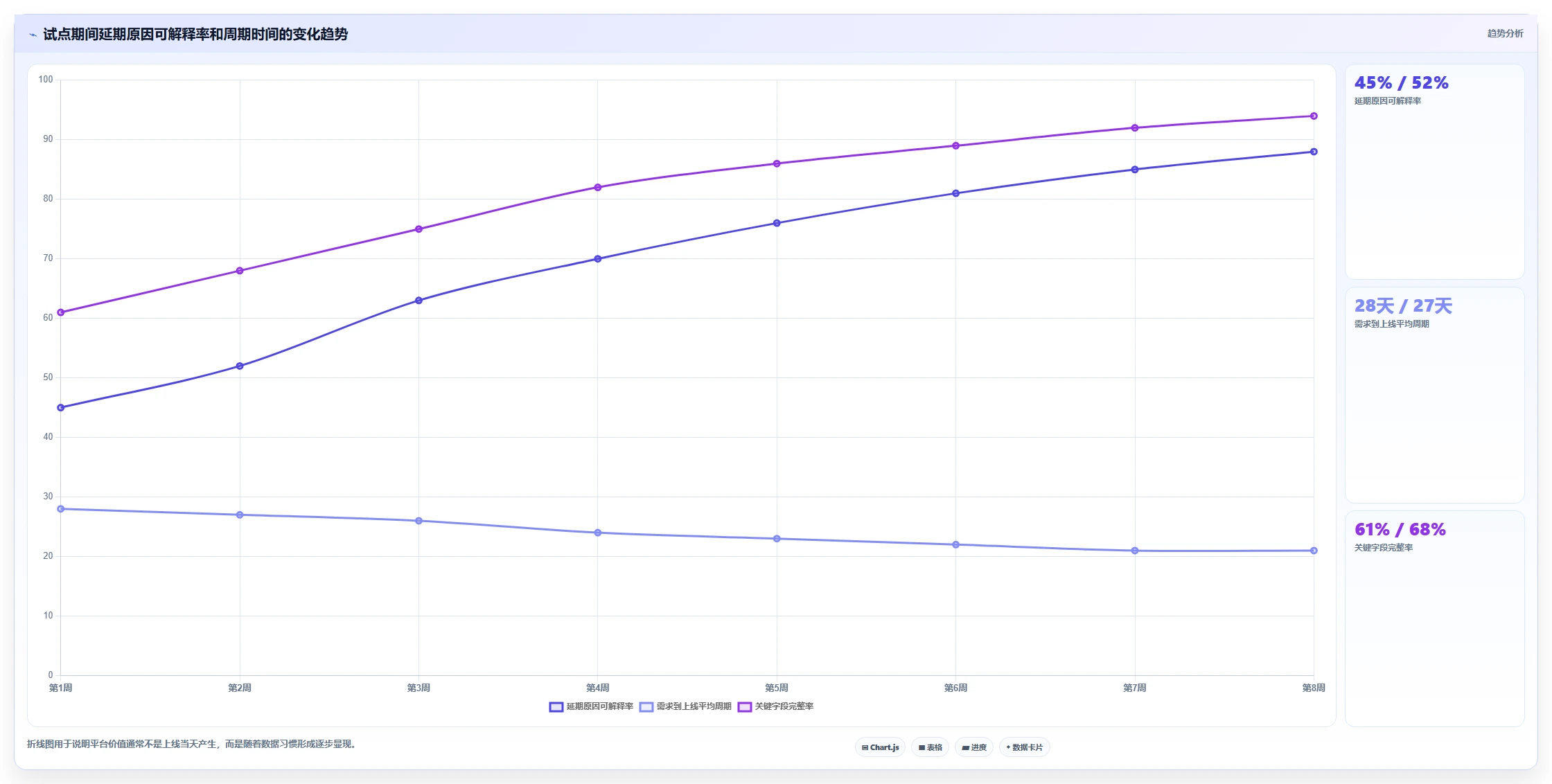Click the 趋势分析 badge in header
The image size is (1552, 784).
point(1505,33)
